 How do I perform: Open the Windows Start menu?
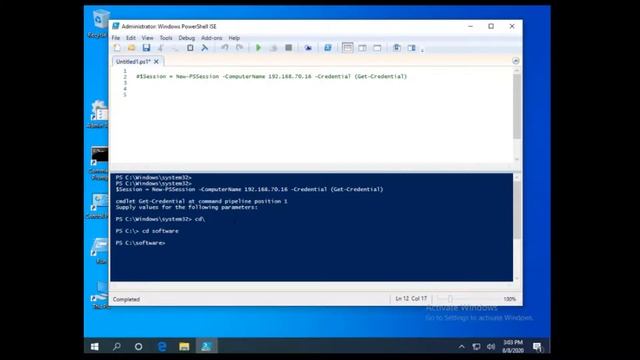point(94,347)
